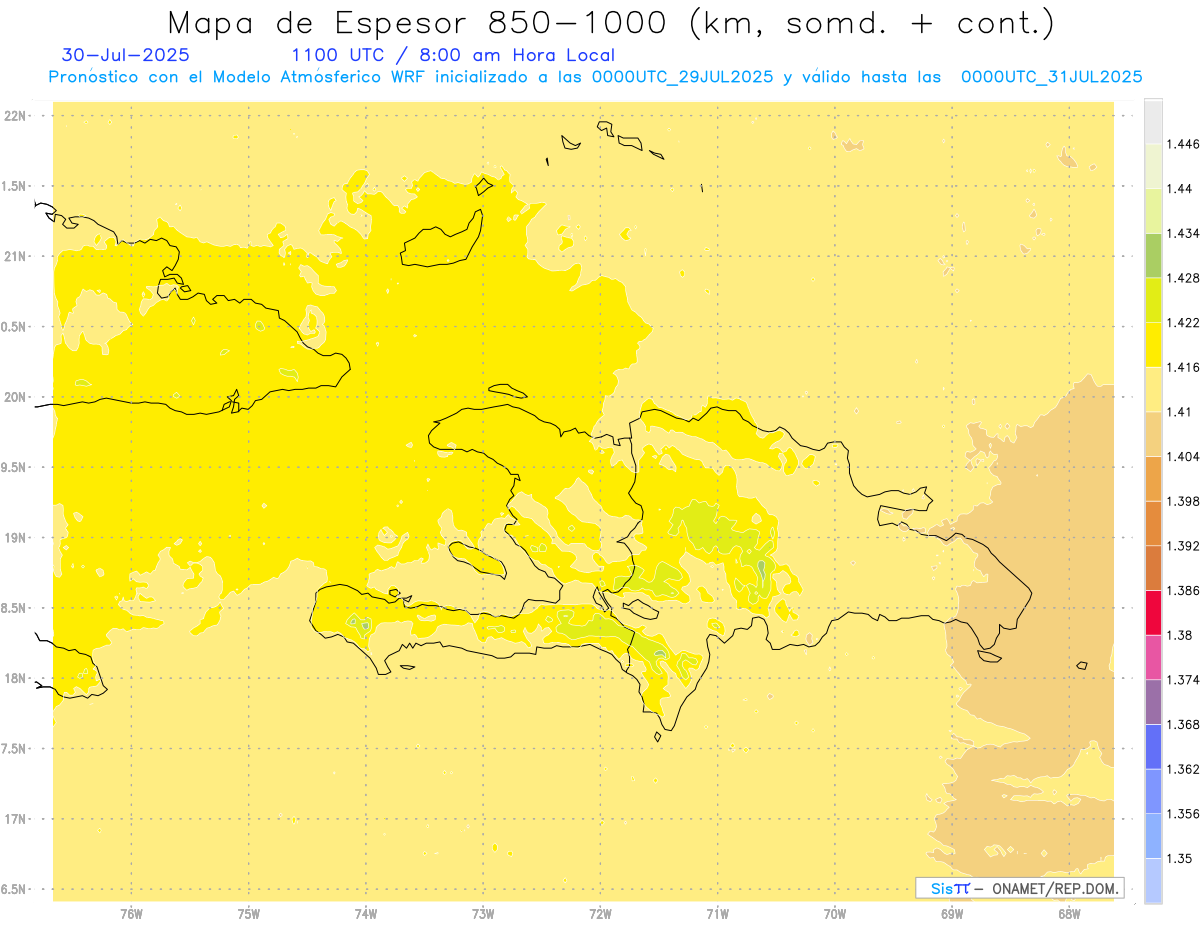The width and height of the screenshot is (1200, 927).
Task: Click the '7.5N' latitude axis label
Action: click(x=15, y=749)
